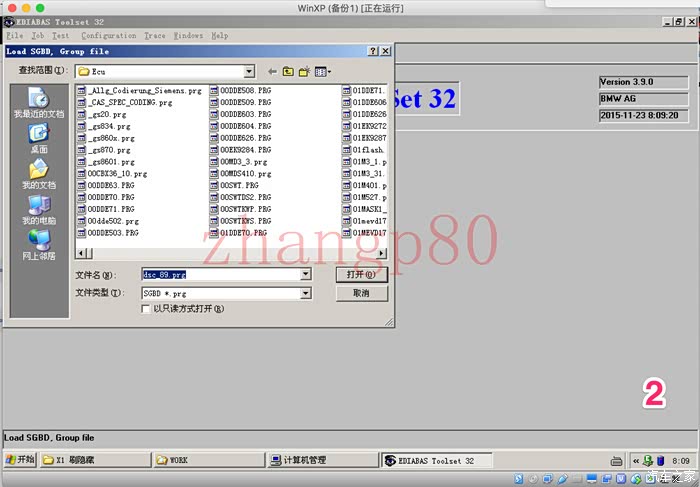Click the Open button to load file
Image resolution: width=700 pixels, height=487 pixels.
pyautogui.click(x=361, y=274)
